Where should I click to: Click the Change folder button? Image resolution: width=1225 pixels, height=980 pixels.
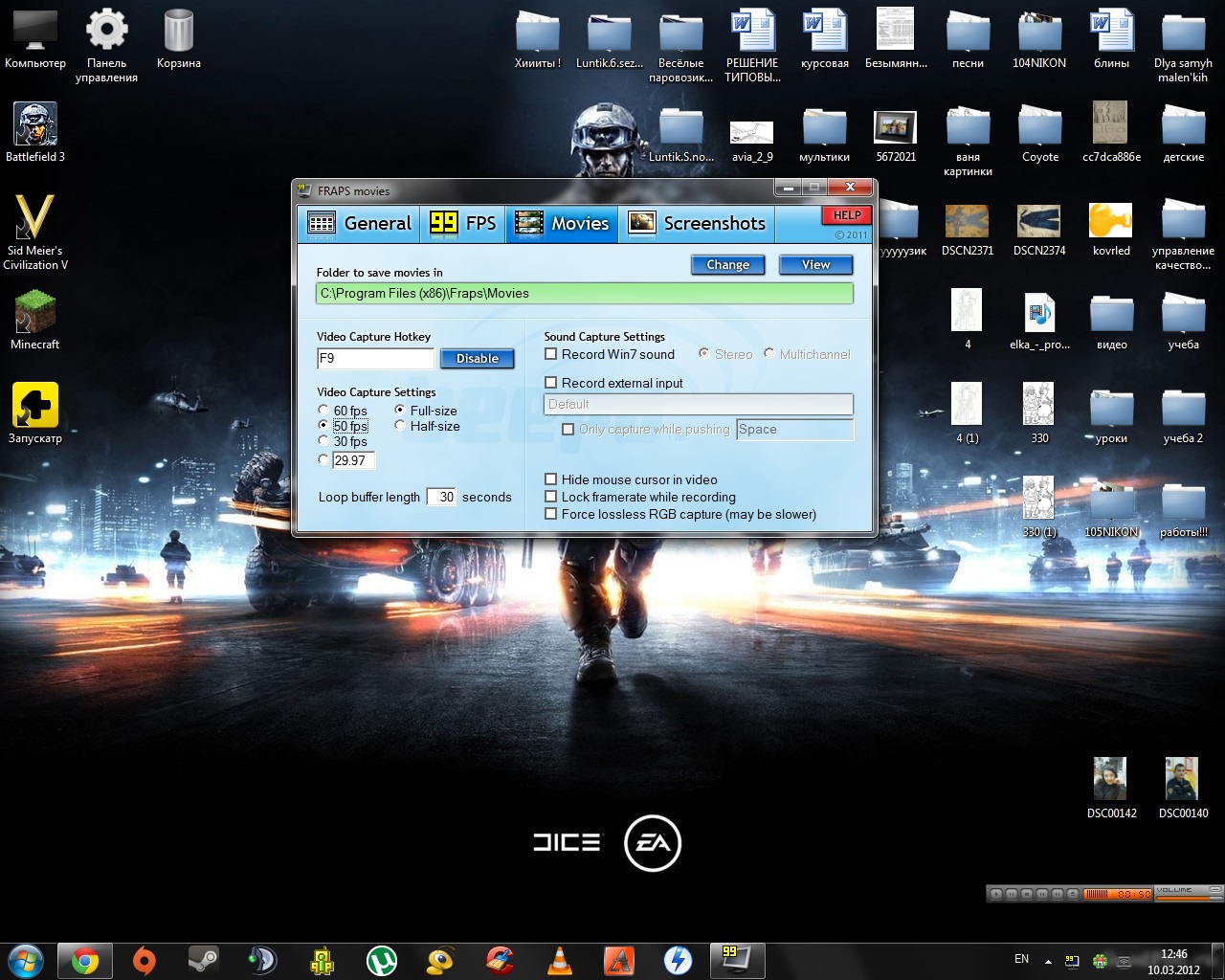(728, 265)
